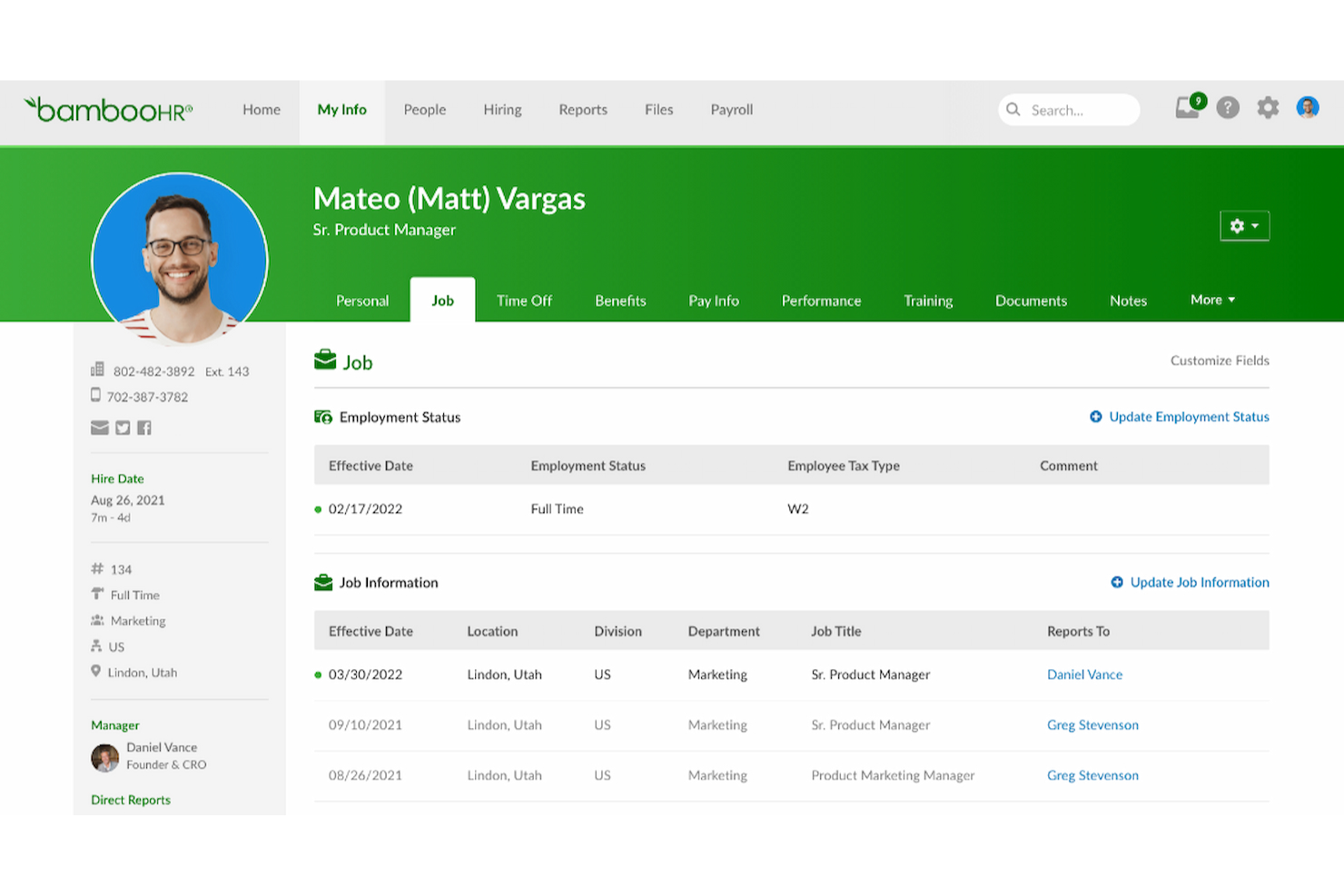Image resolution: width=1344 pixels, height=896 pixels.
Task: Click the email envelope icon in sidebar
Action: tap(100, 428)
